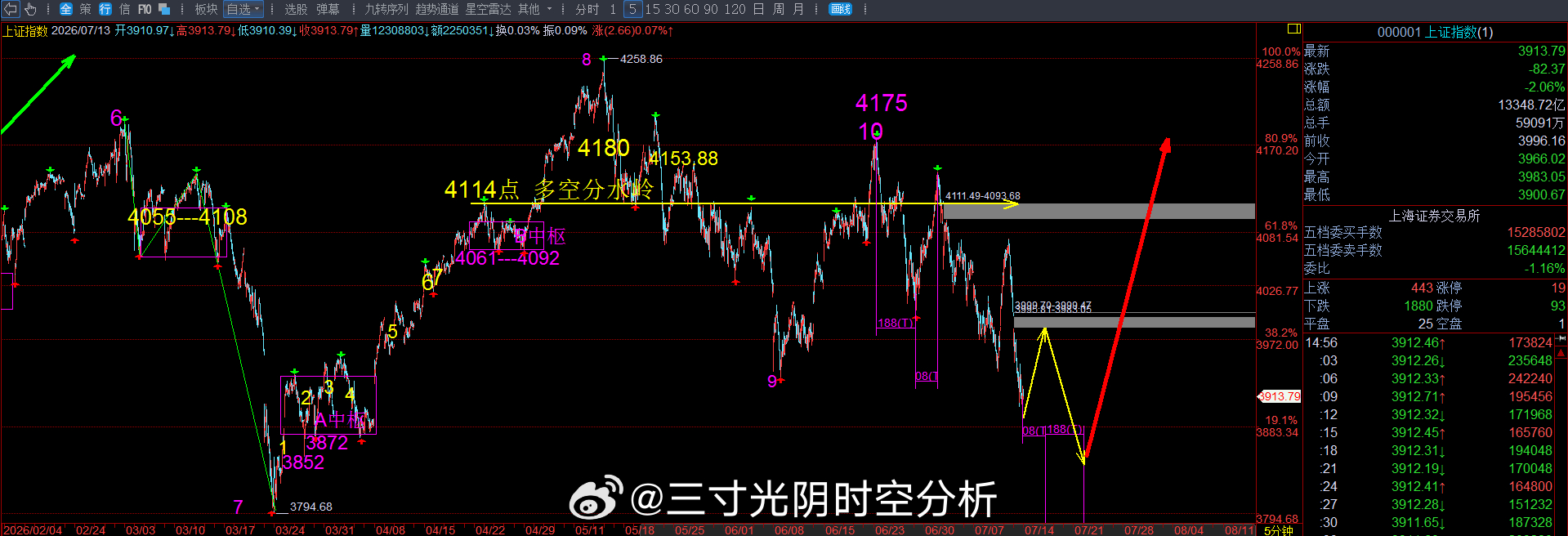Click the 涨幅 value -2.06%
1568x536 pixels.
(x=1544, y=87)
